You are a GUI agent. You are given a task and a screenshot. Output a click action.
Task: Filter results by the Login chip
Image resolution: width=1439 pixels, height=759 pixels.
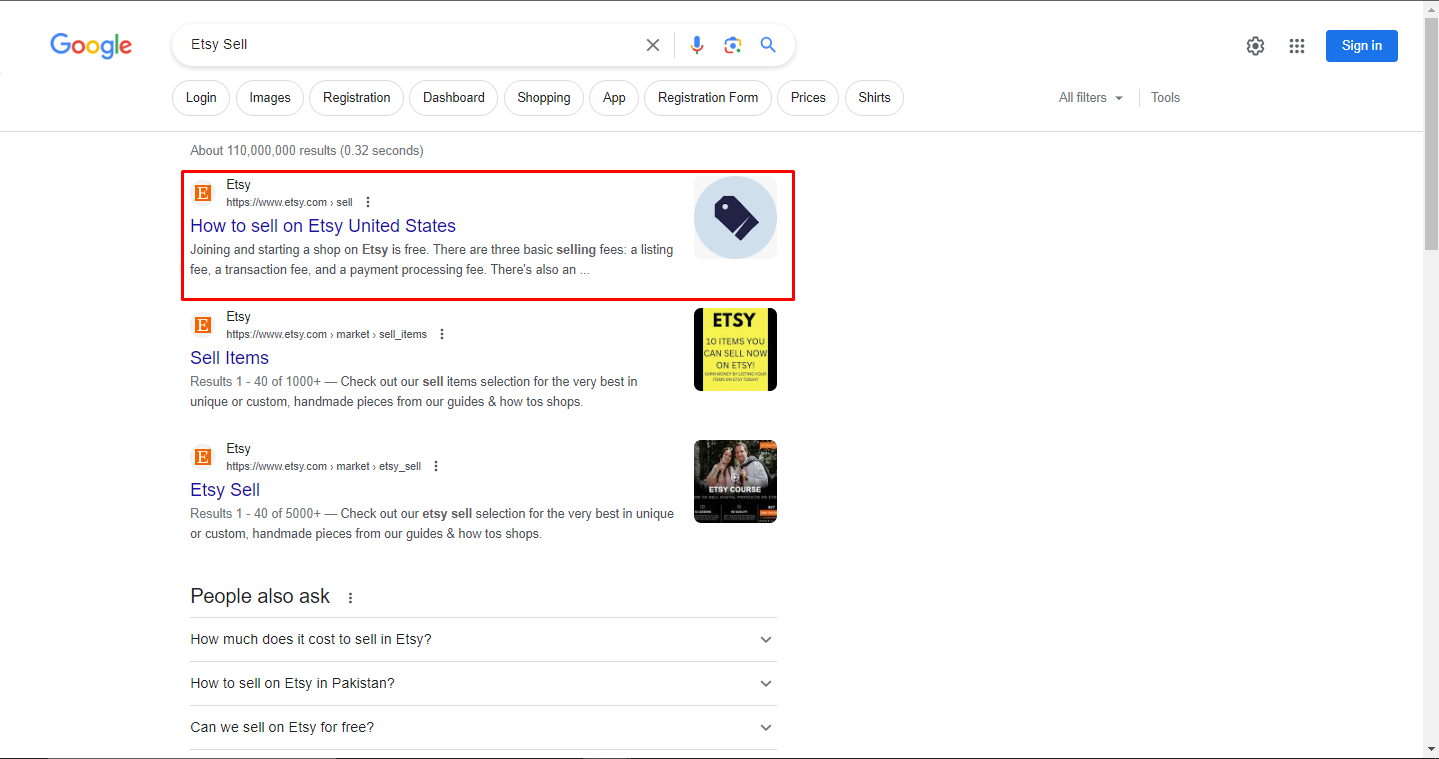(201, 98)
